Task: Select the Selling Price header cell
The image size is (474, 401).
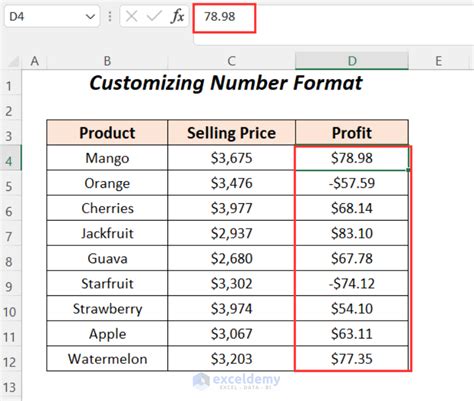Action: coord(231,133)
